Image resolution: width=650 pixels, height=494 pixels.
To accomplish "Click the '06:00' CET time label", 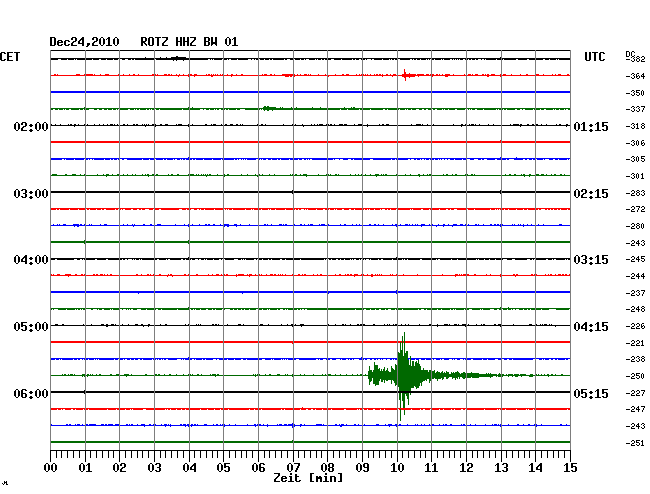I will point(31,393).
